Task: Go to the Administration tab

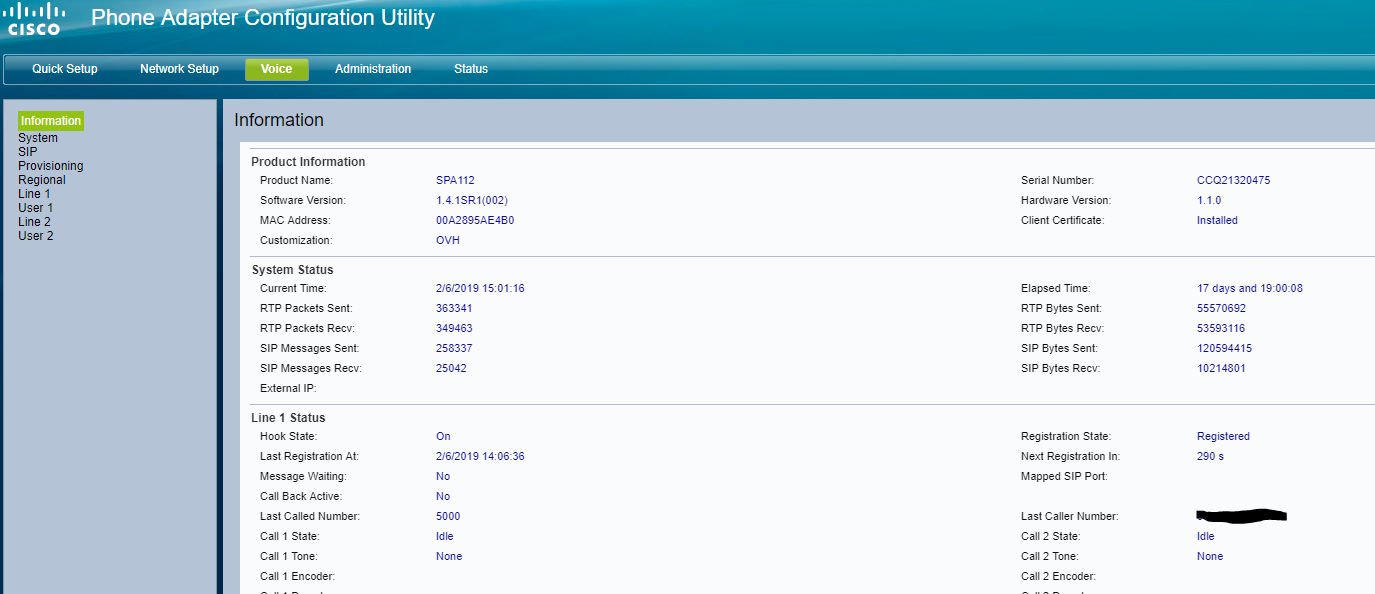Action: point(373,69)
